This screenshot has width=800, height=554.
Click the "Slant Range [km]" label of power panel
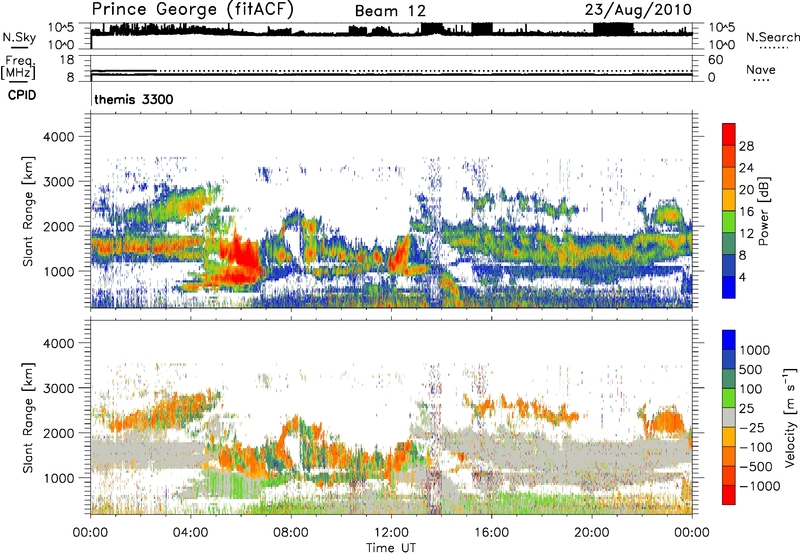28,211
